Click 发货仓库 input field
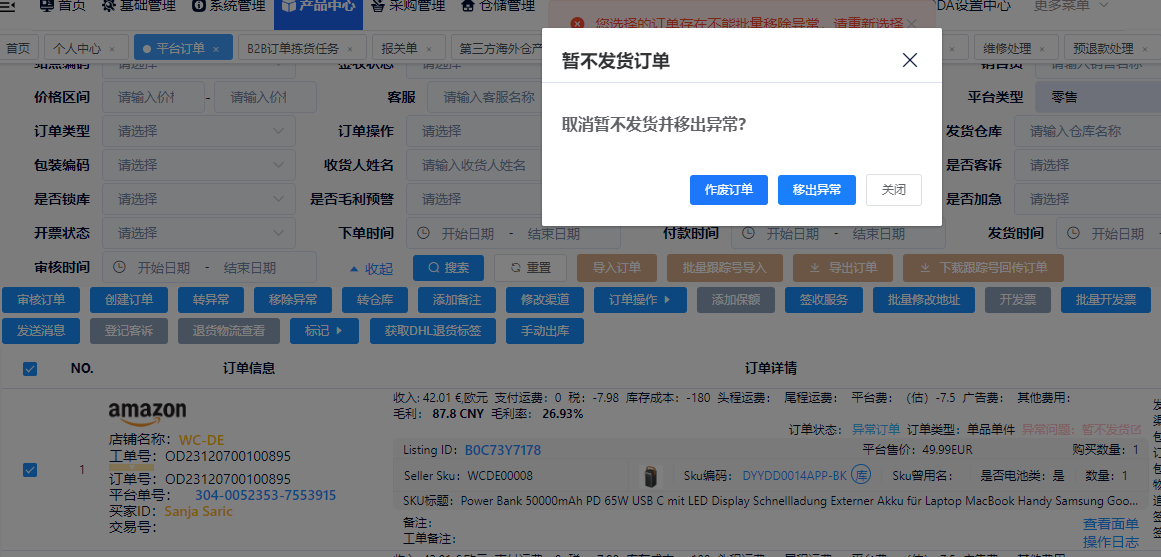Image resolution: width=1161 pixels, height=557 pixels. tap(1088, 131)
